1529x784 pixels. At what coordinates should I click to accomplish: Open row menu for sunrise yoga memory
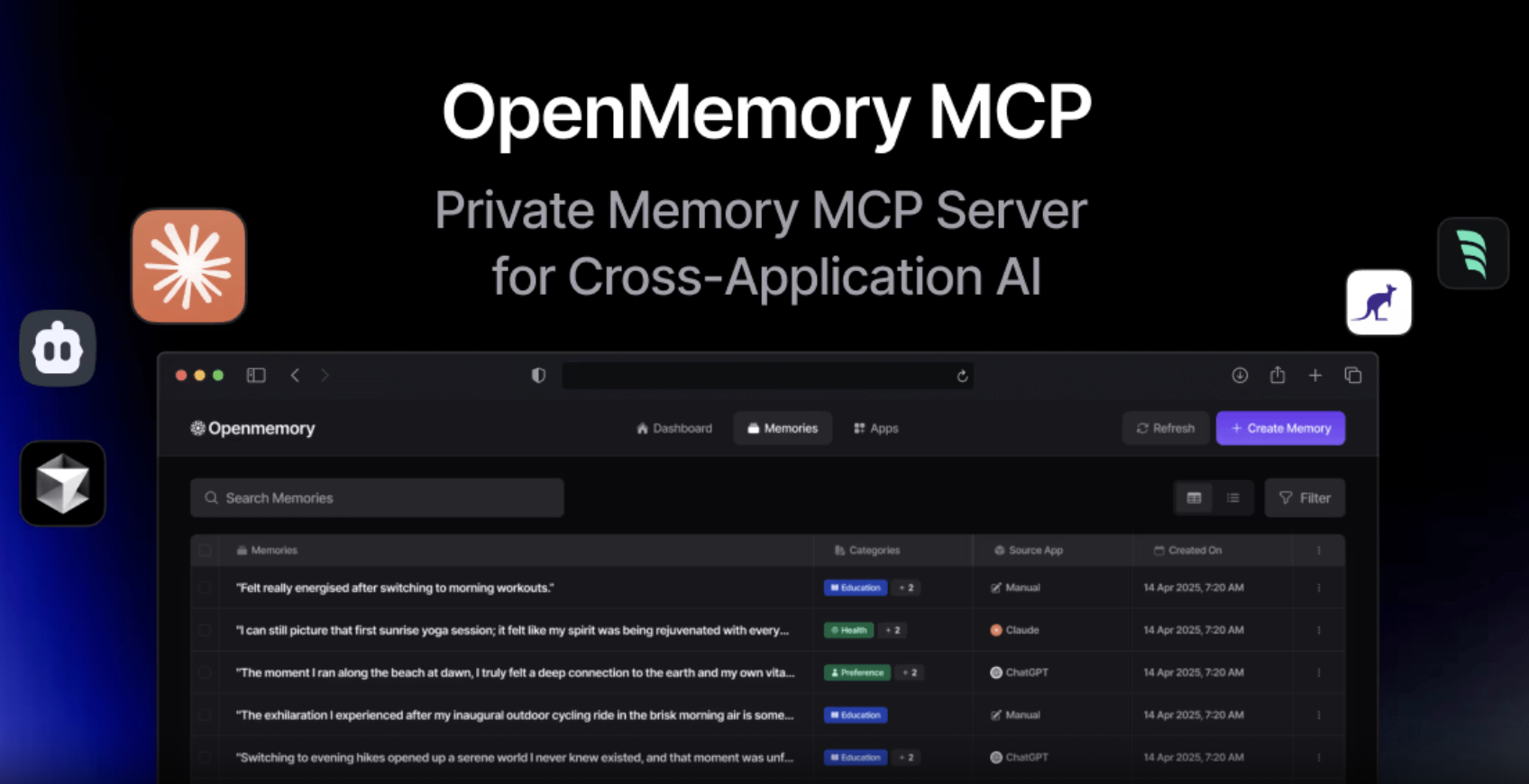[x=1318, y=631]
